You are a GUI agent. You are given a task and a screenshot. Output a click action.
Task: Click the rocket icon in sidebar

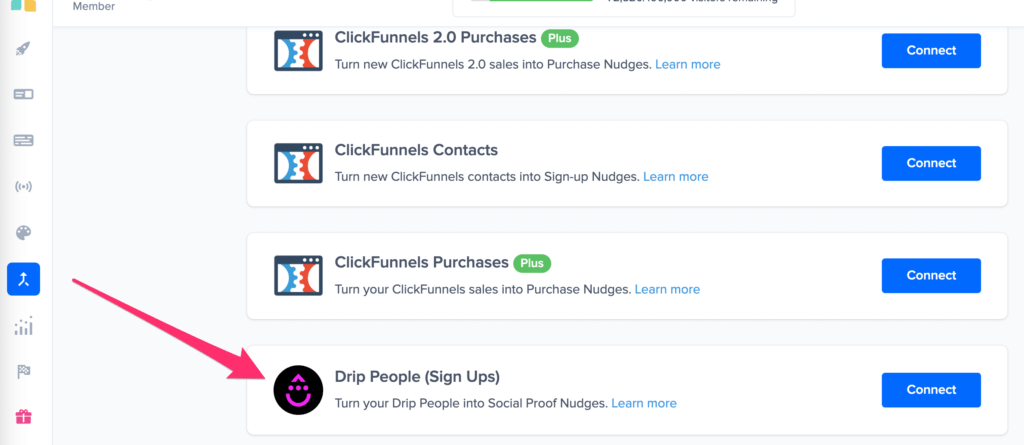[x=24, y=48]
